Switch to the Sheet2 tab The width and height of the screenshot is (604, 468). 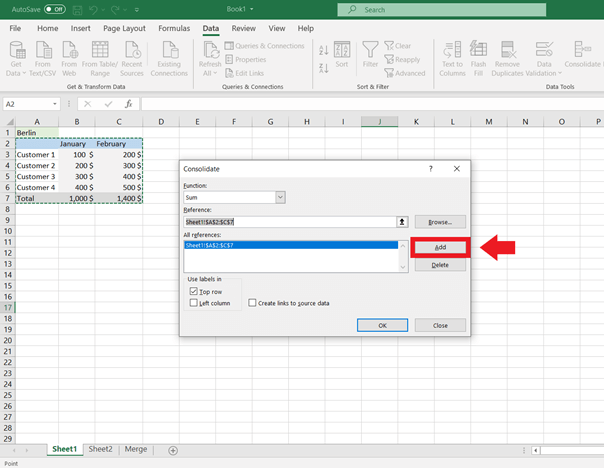point(100,449)
